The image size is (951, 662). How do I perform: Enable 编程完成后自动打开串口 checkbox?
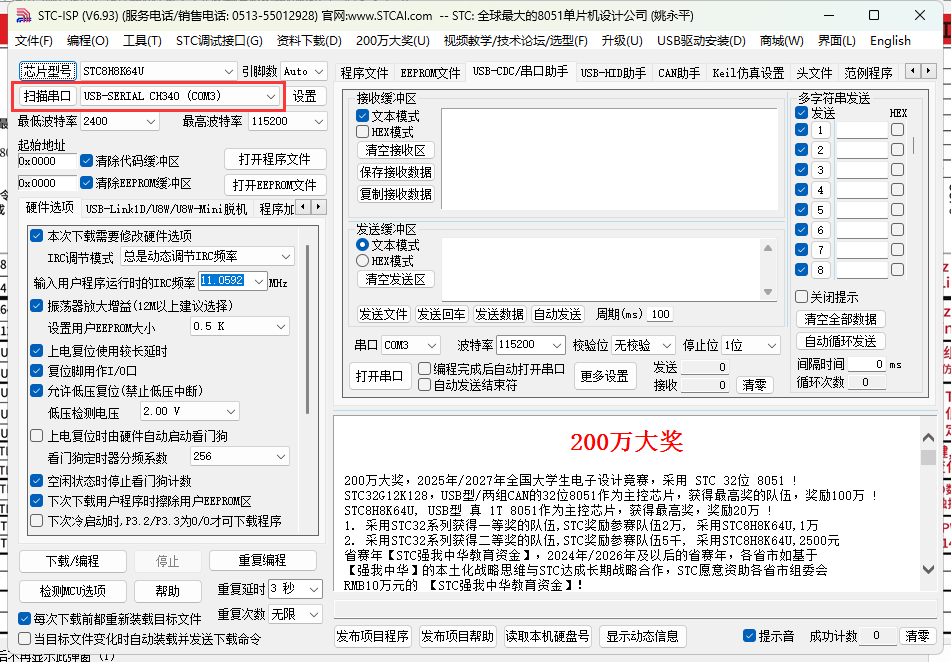click(425, 368)
